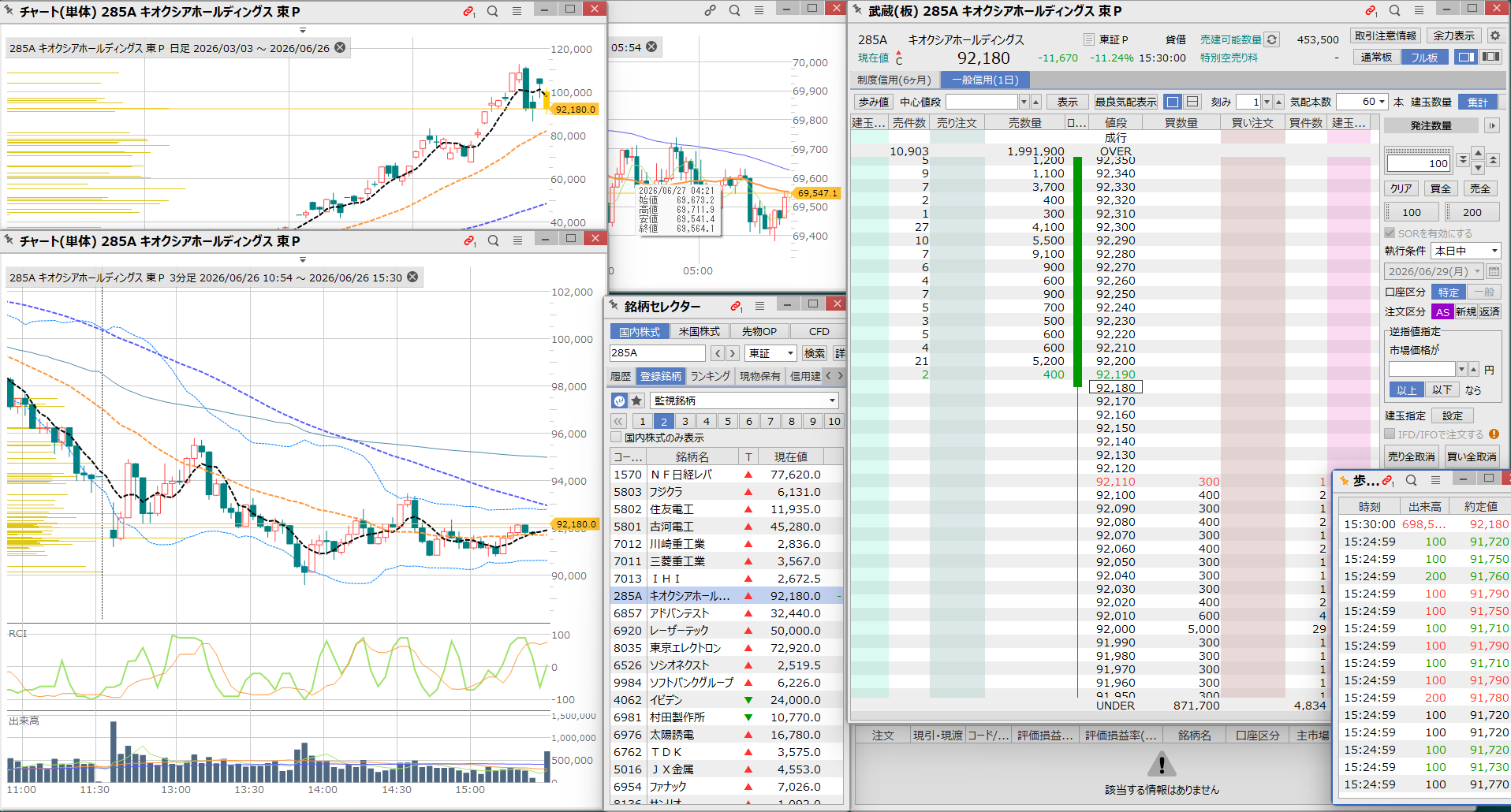Select 返済 order type

1490,311
